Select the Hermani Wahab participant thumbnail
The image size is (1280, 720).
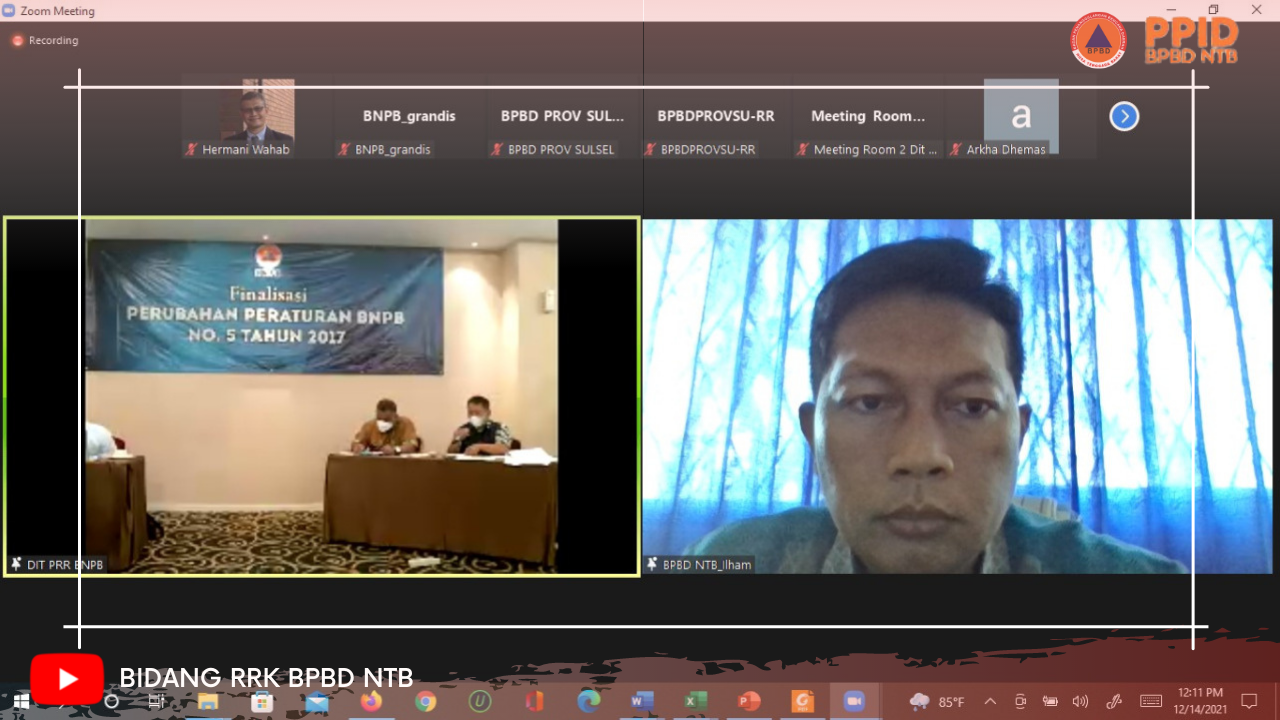coord(257,118)
